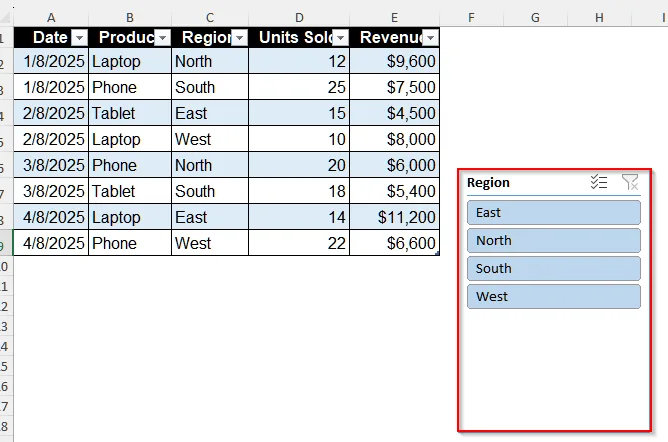Click Tablet in the $4,500 row
The image size is (668, 442).
coord(130,113)
